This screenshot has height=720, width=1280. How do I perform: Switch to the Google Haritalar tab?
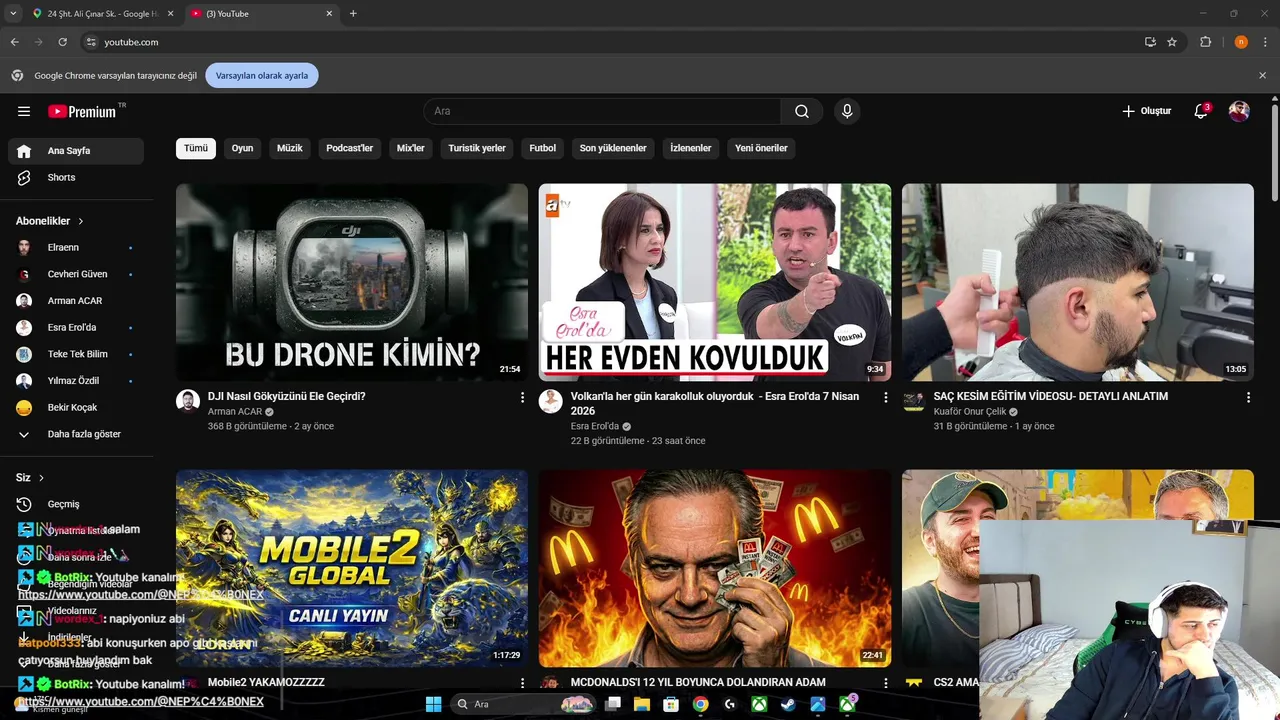[x=102, y=14]
